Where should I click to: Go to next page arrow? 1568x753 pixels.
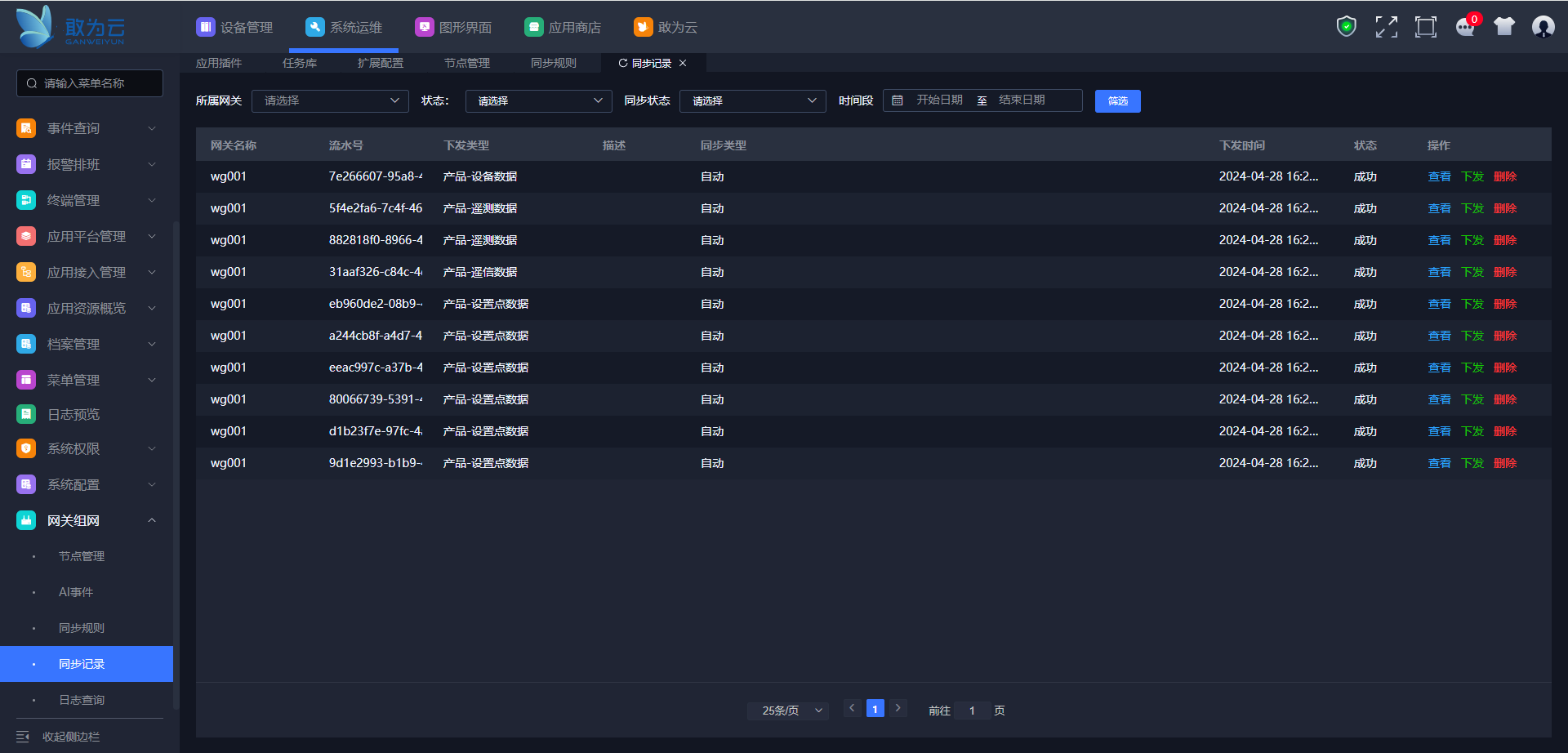click(x=898, y=708)
